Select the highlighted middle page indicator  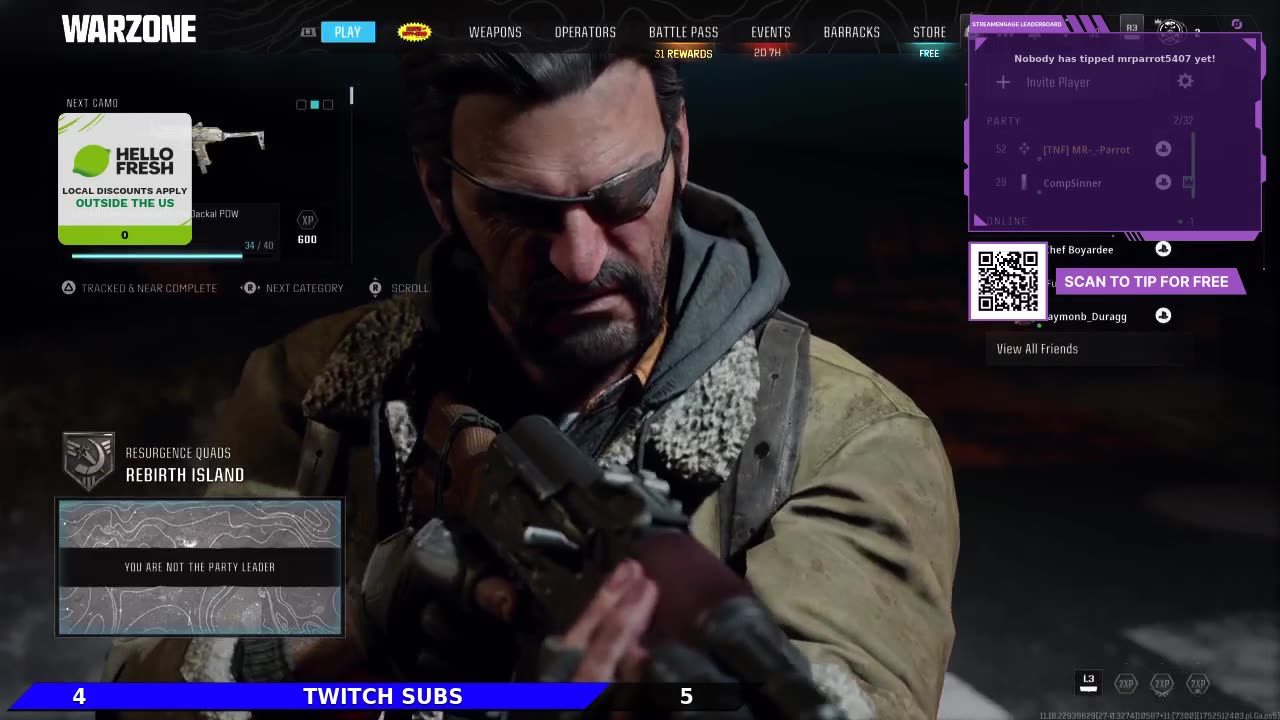click(314, 105)
